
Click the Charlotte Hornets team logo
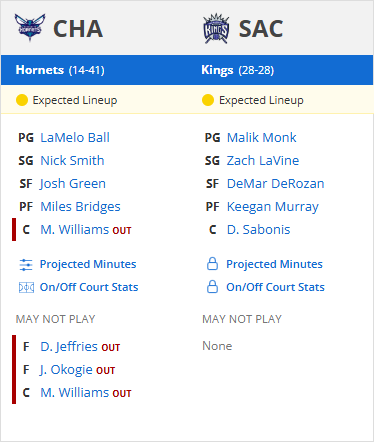pyautogui.click(x=30, y=28)
